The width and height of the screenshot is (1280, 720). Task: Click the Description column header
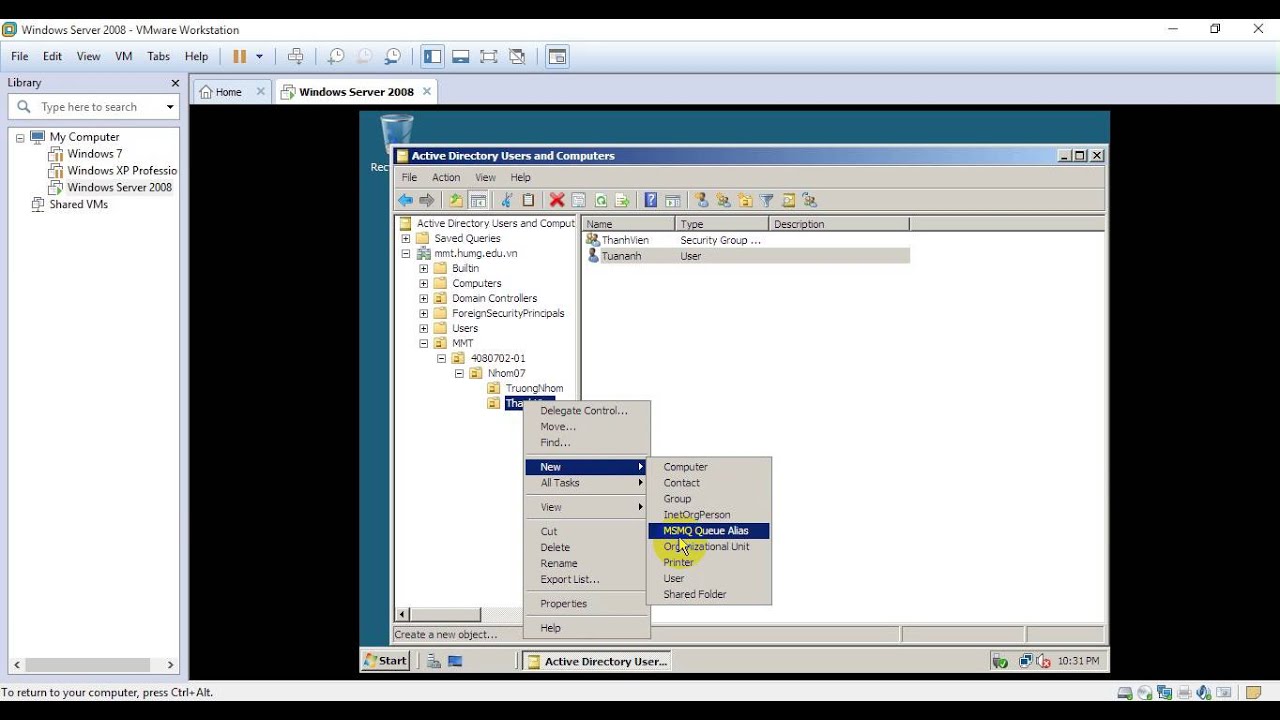click(x=839, y=224)
